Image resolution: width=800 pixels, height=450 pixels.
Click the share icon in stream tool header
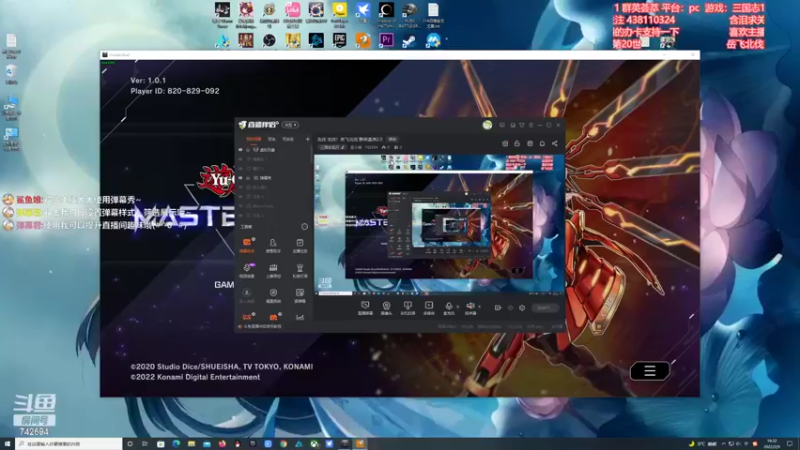[555, 144]
